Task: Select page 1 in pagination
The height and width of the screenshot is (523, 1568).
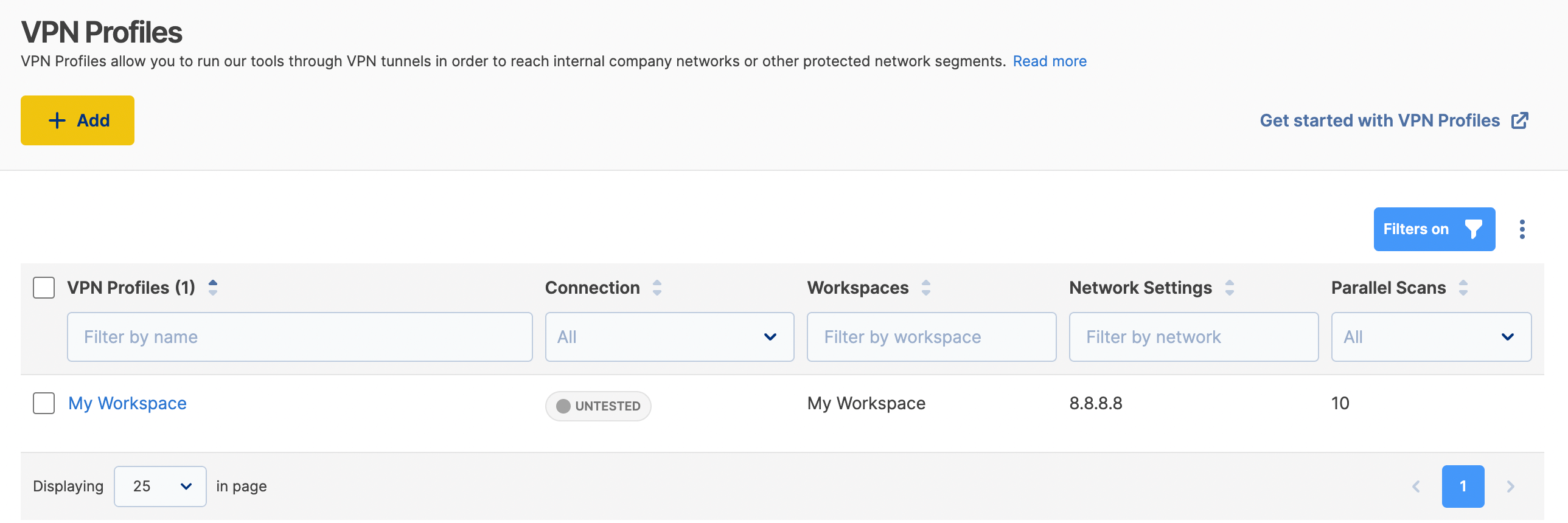Action: point(1463,487)
